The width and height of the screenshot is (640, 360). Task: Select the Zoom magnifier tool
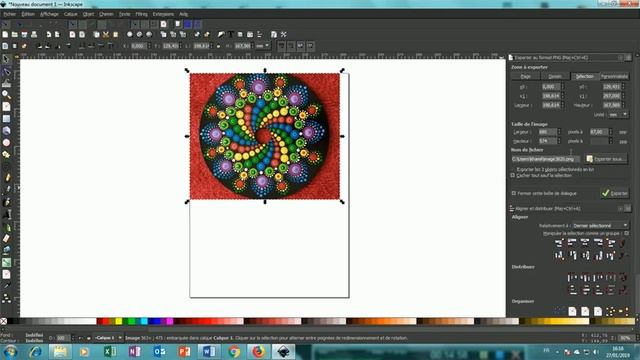[6, 95]
